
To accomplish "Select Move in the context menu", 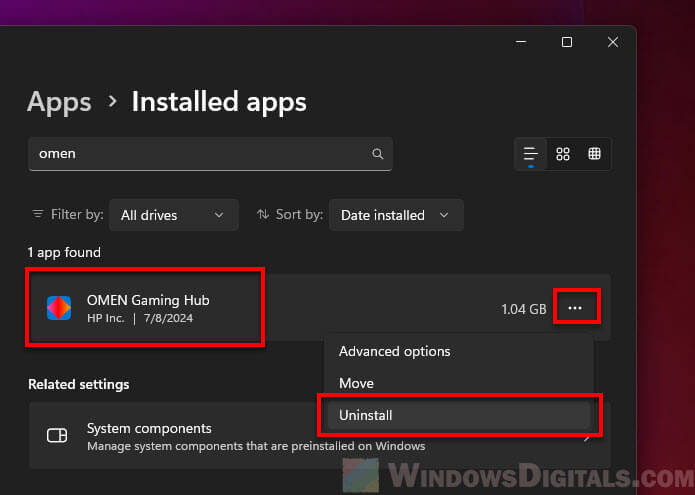I will pos(458,383).
